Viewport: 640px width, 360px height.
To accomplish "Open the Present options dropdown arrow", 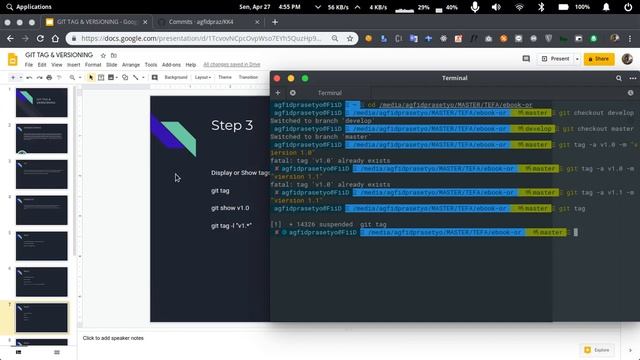I will tap(577, 59).
